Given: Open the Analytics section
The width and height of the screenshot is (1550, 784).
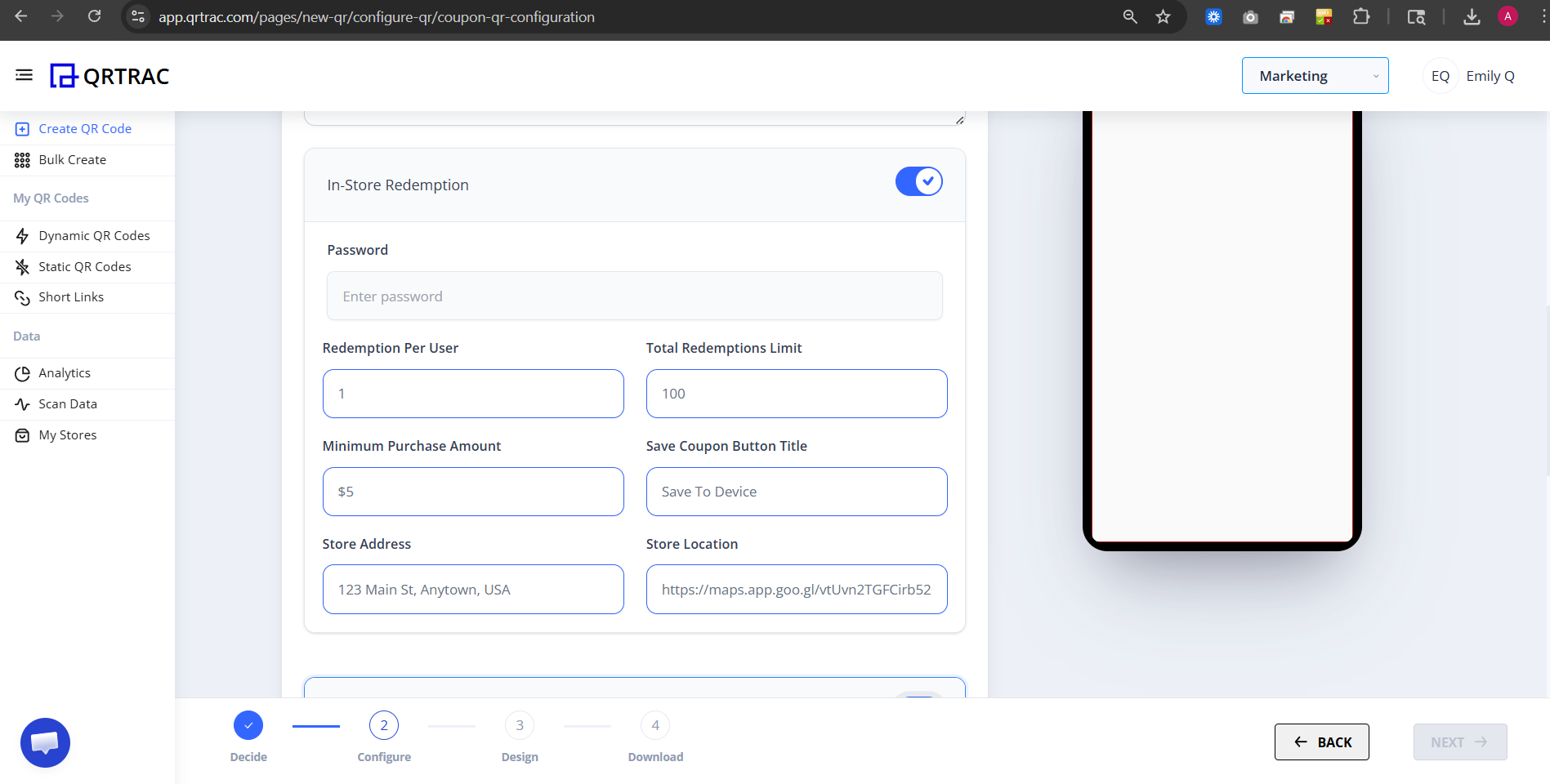Looking at the screenshot, I should click(x=64, y=372).
